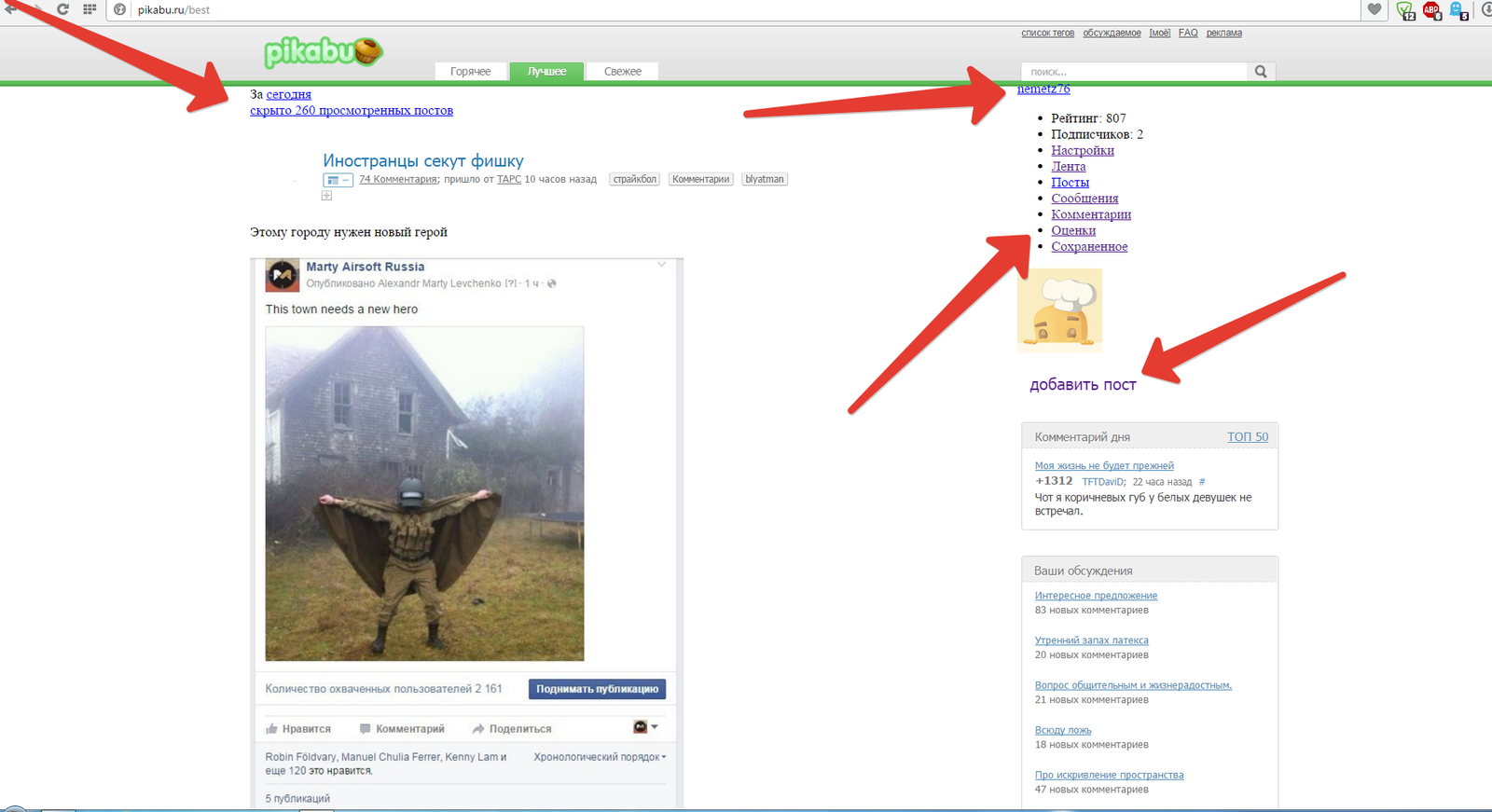Switch to the 'Свежее' tab
The height and width of the screenshot is (812, 1492).
(x=622, y=72)
